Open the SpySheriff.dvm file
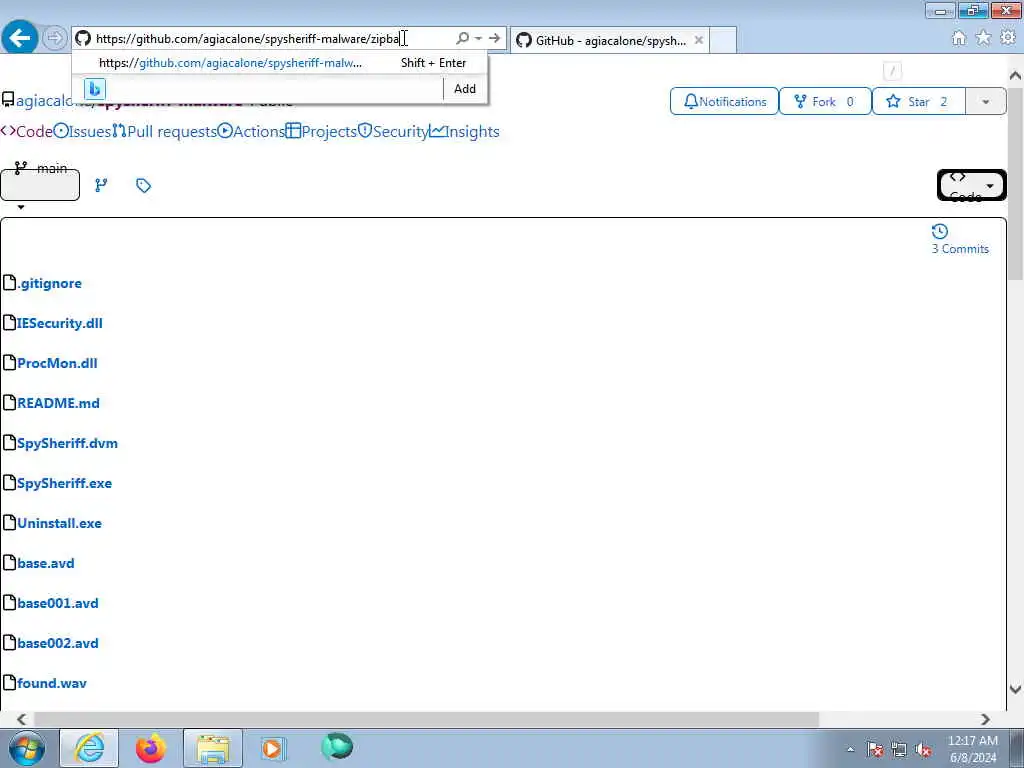The image size is (1024, 768). tap(68, 443)
